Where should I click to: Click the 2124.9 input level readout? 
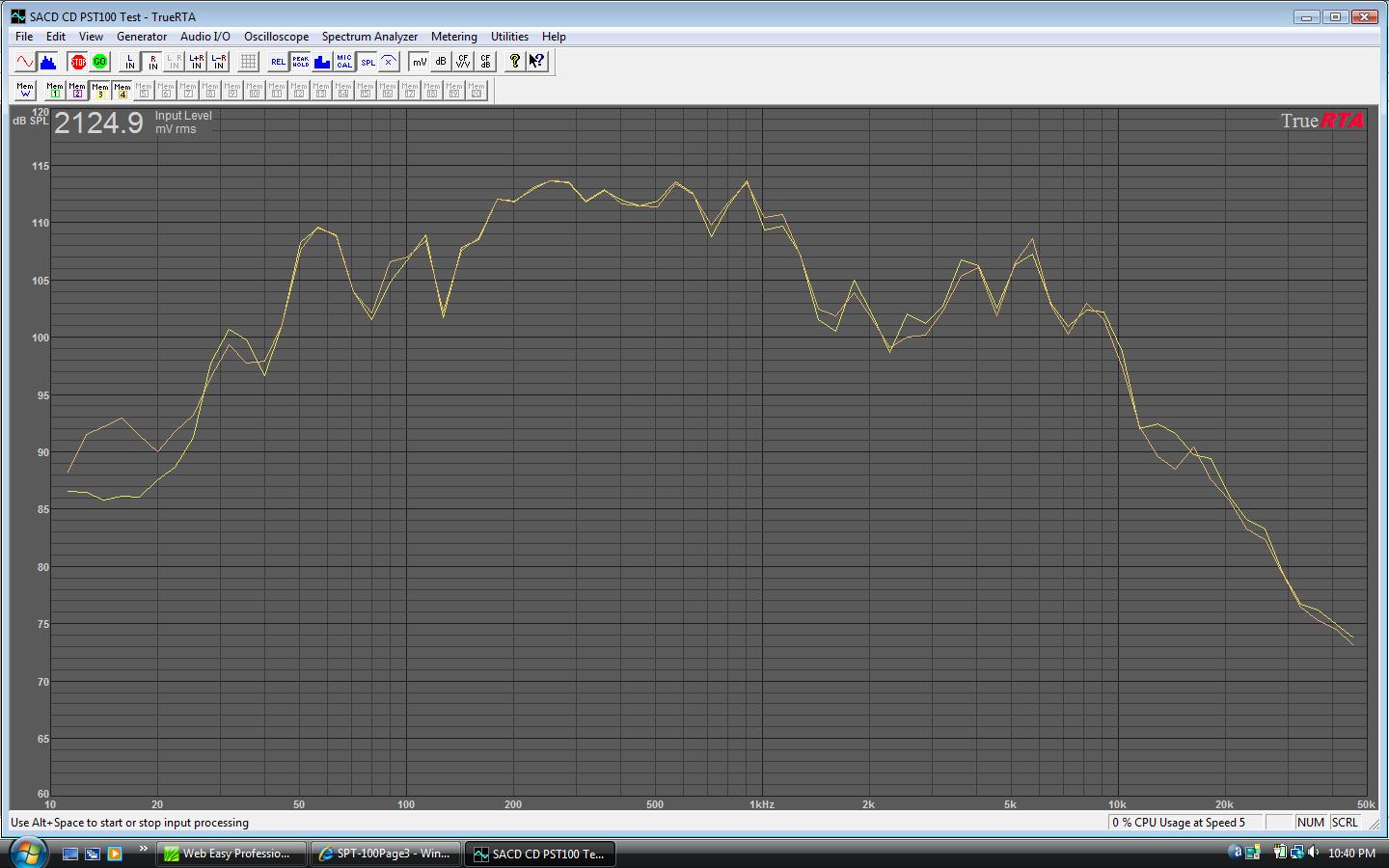tap(98, 123)
